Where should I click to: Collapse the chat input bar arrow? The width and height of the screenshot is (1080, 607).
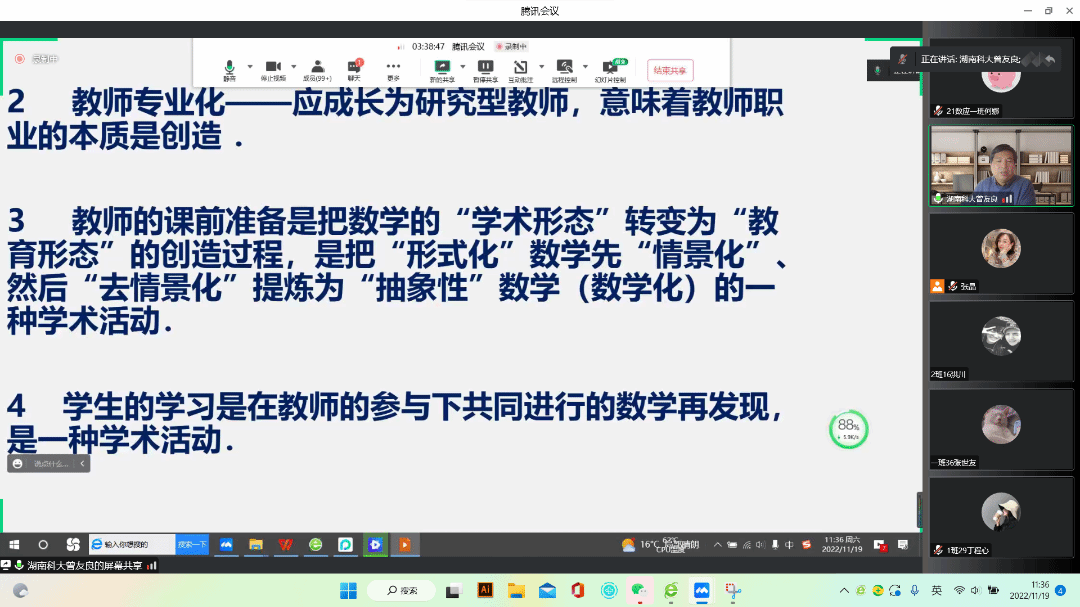coord(83,463)
